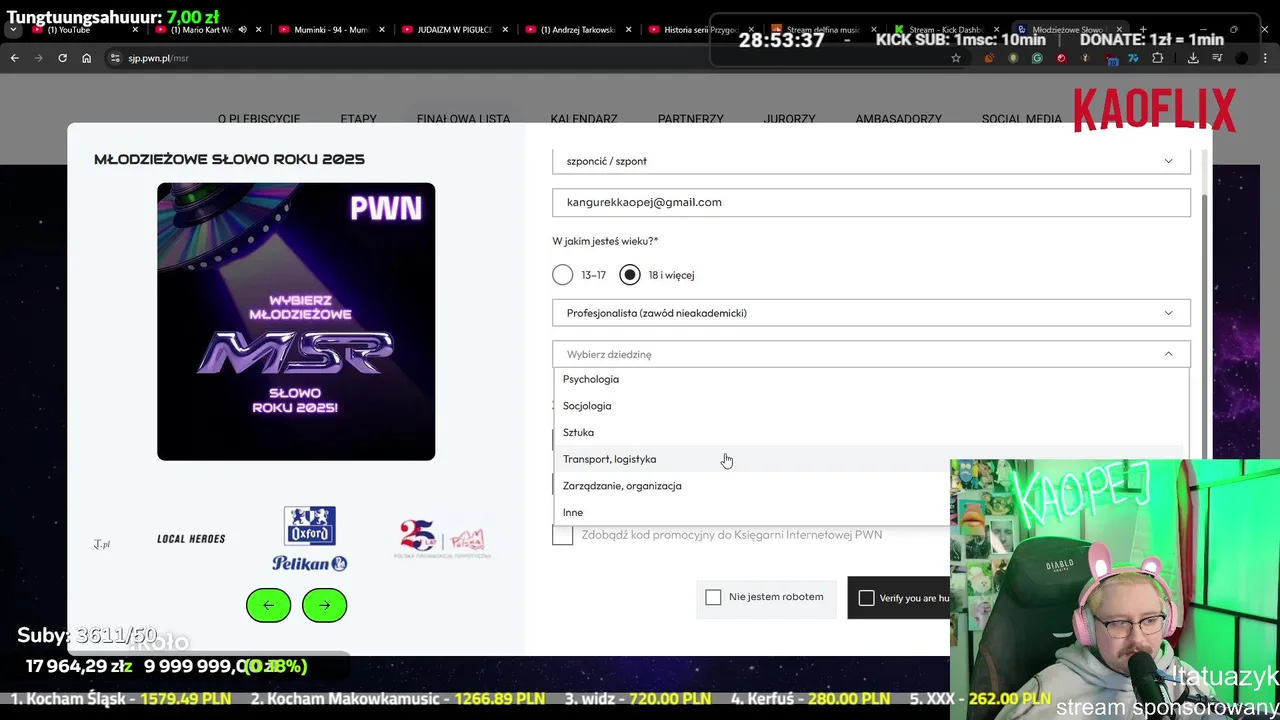Collapse the Wybierz dziedzinę dropdown
This screenshot has width=1280, height=720.
pyautogui.click(x=871, y=354)
